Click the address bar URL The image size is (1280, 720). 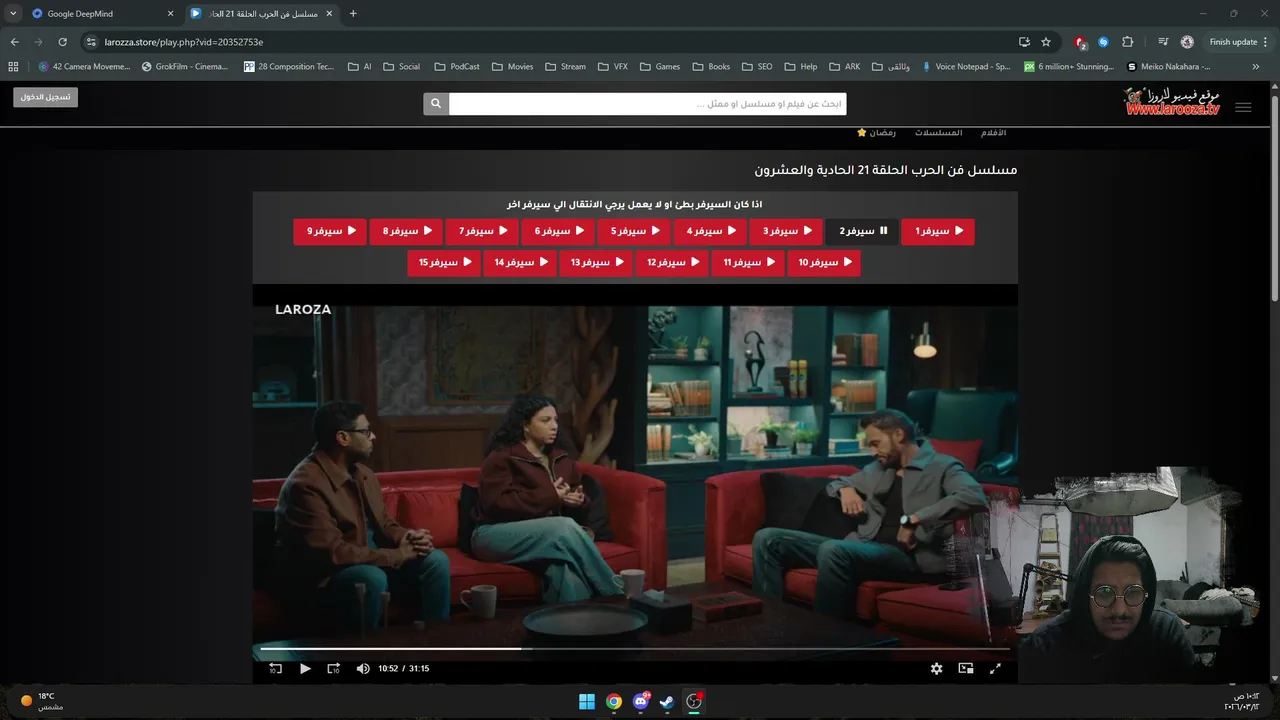pyautogui.click(x=184, y=42)
